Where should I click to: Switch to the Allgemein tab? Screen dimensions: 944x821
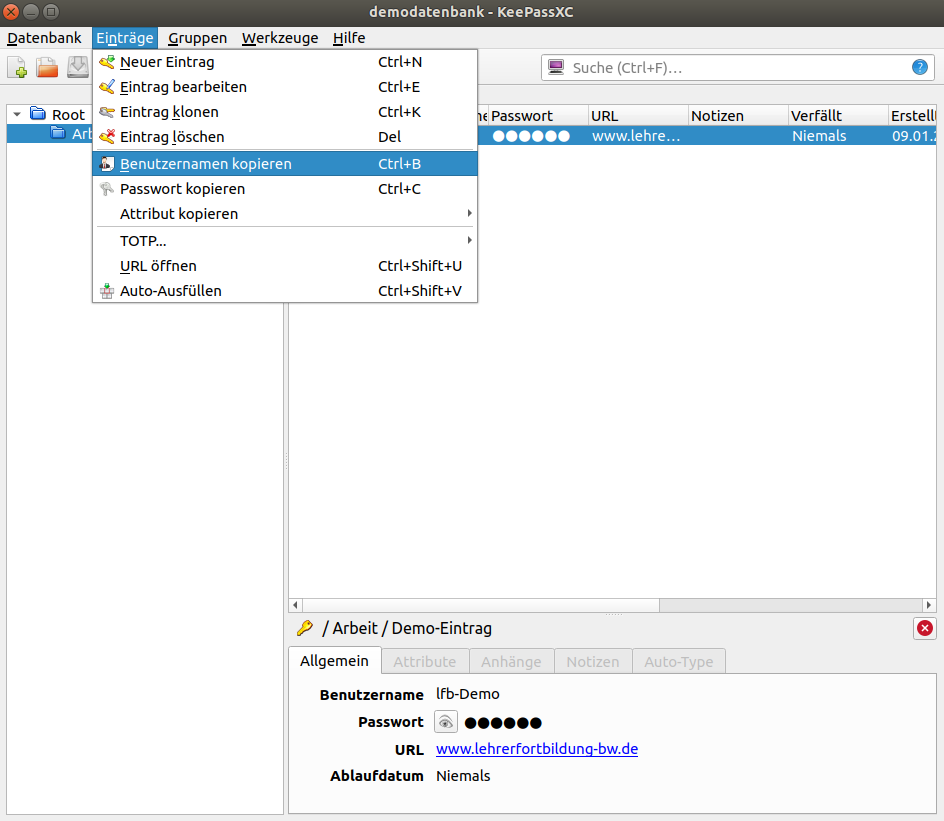335,661
